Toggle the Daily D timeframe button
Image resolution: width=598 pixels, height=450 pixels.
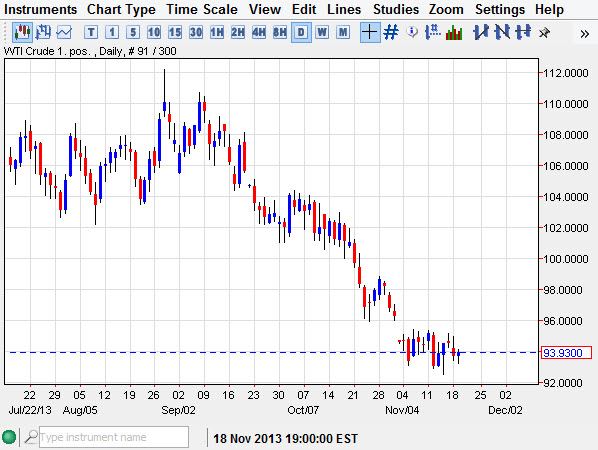coord(301,32)
